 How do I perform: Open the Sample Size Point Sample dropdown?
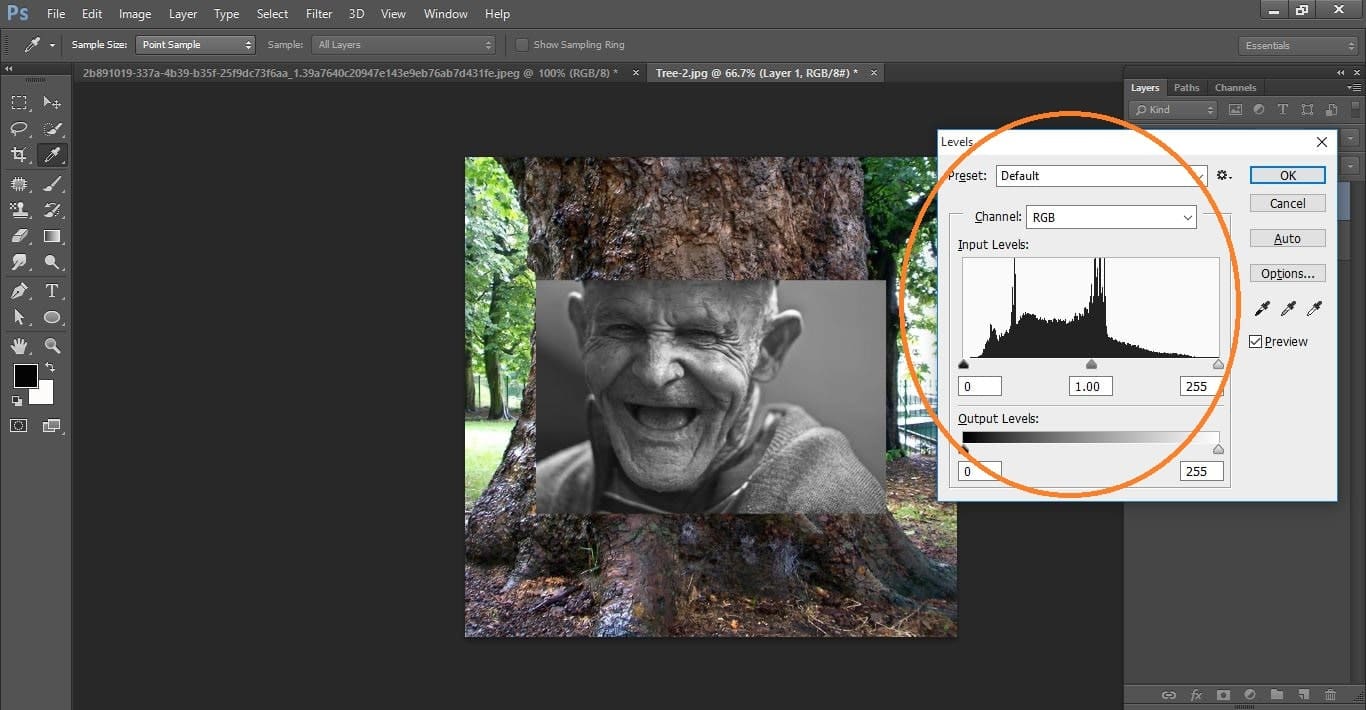195,44
